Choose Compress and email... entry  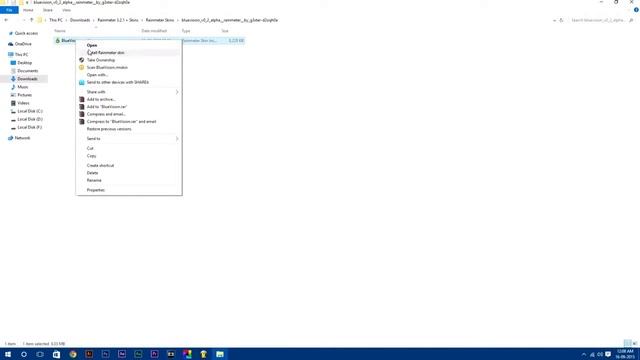coord(106,114)
